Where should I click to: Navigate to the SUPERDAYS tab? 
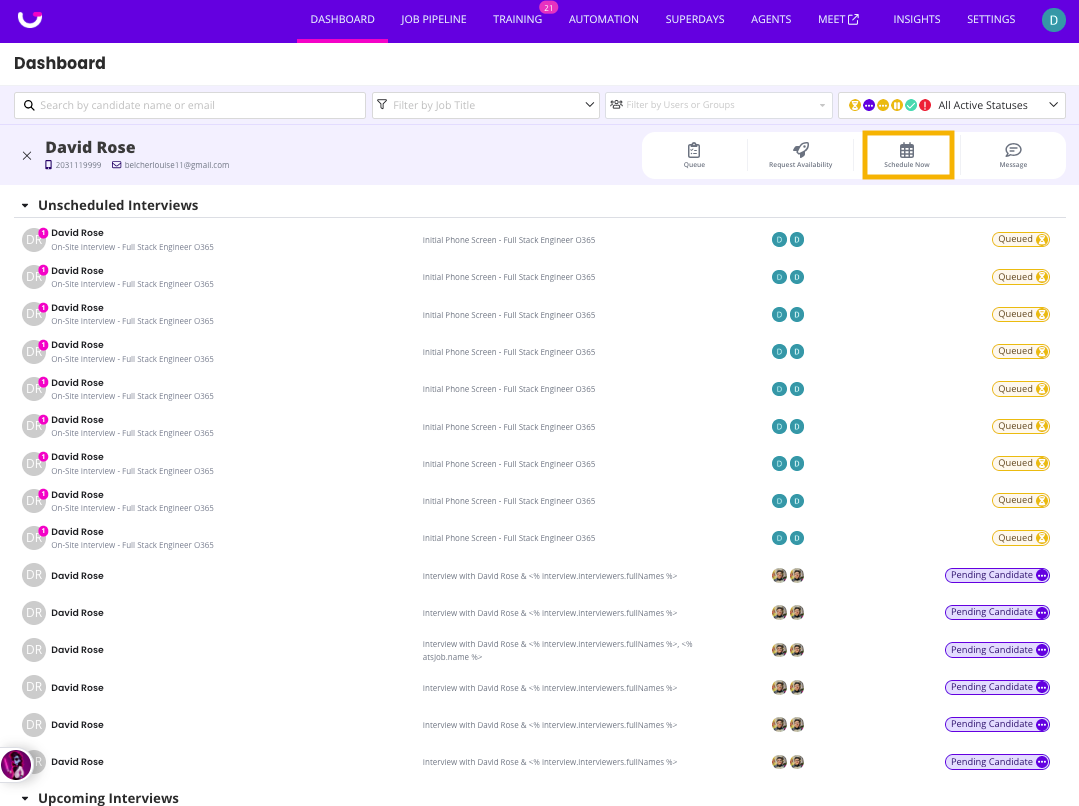(694, 19)
